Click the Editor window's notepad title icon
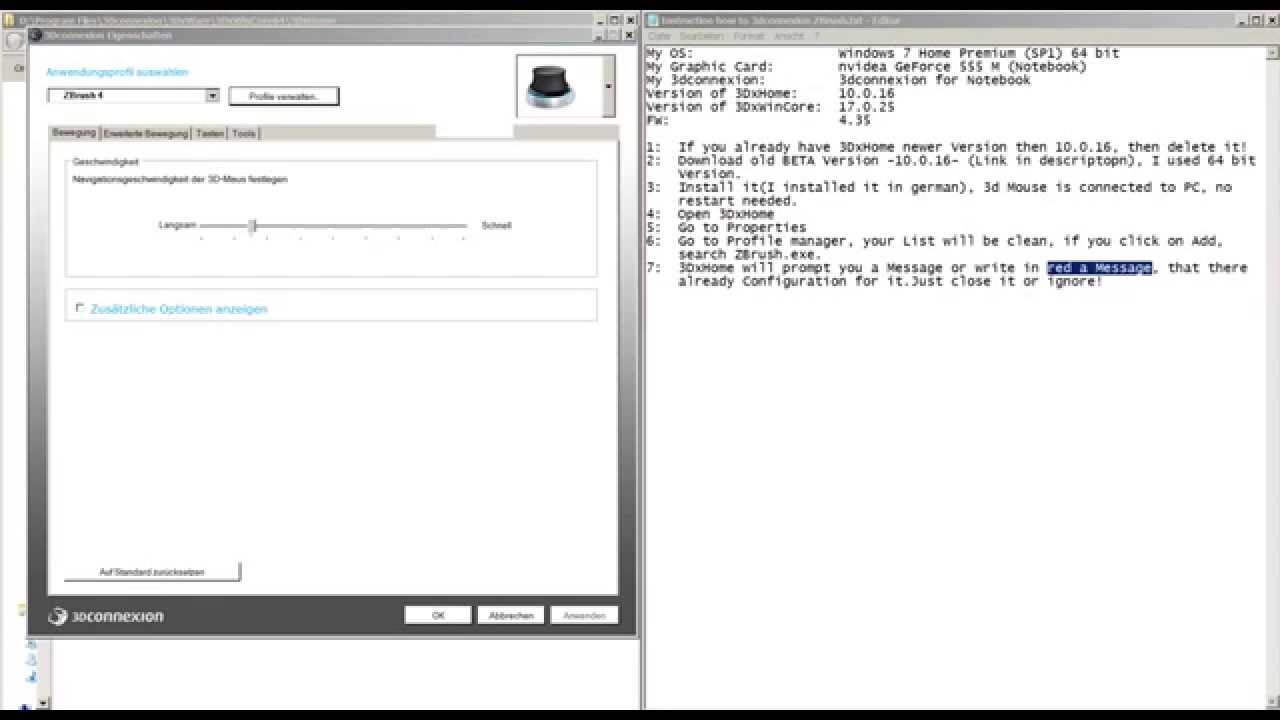Screen dimensions: 1280x720 (x=652, y=20)
